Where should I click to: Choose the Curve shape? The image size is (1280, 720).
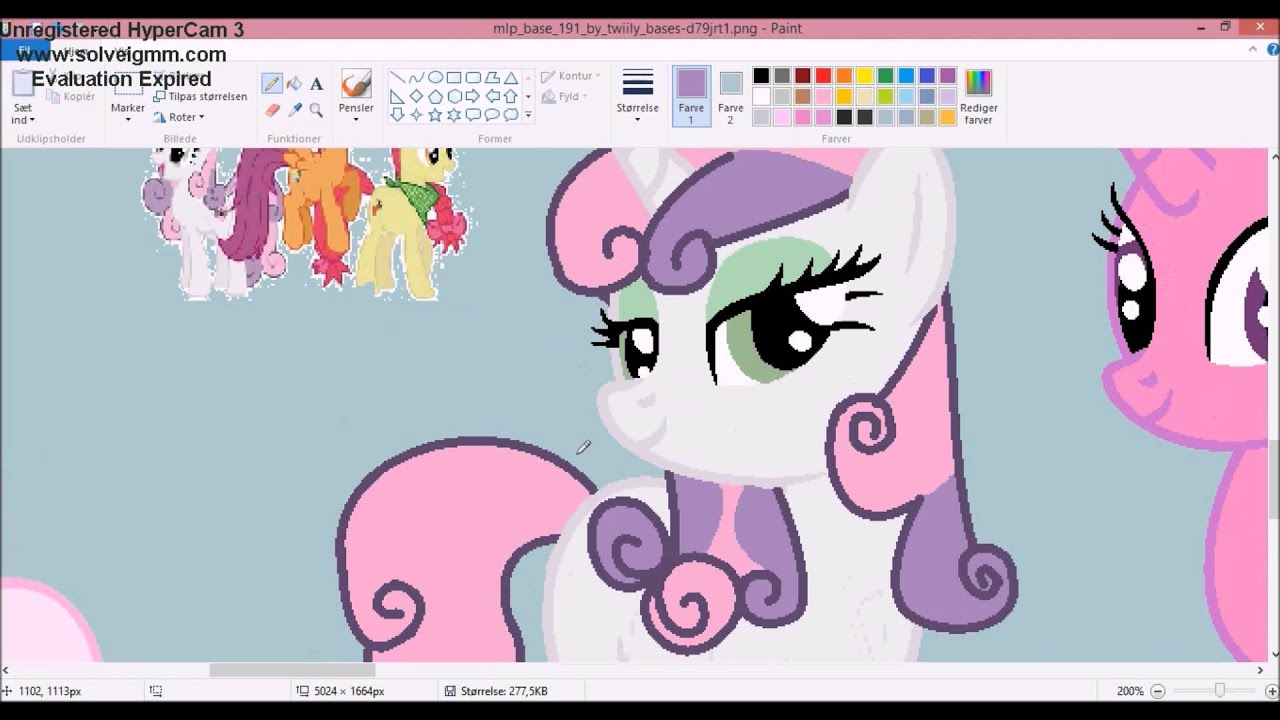(416, 78)
